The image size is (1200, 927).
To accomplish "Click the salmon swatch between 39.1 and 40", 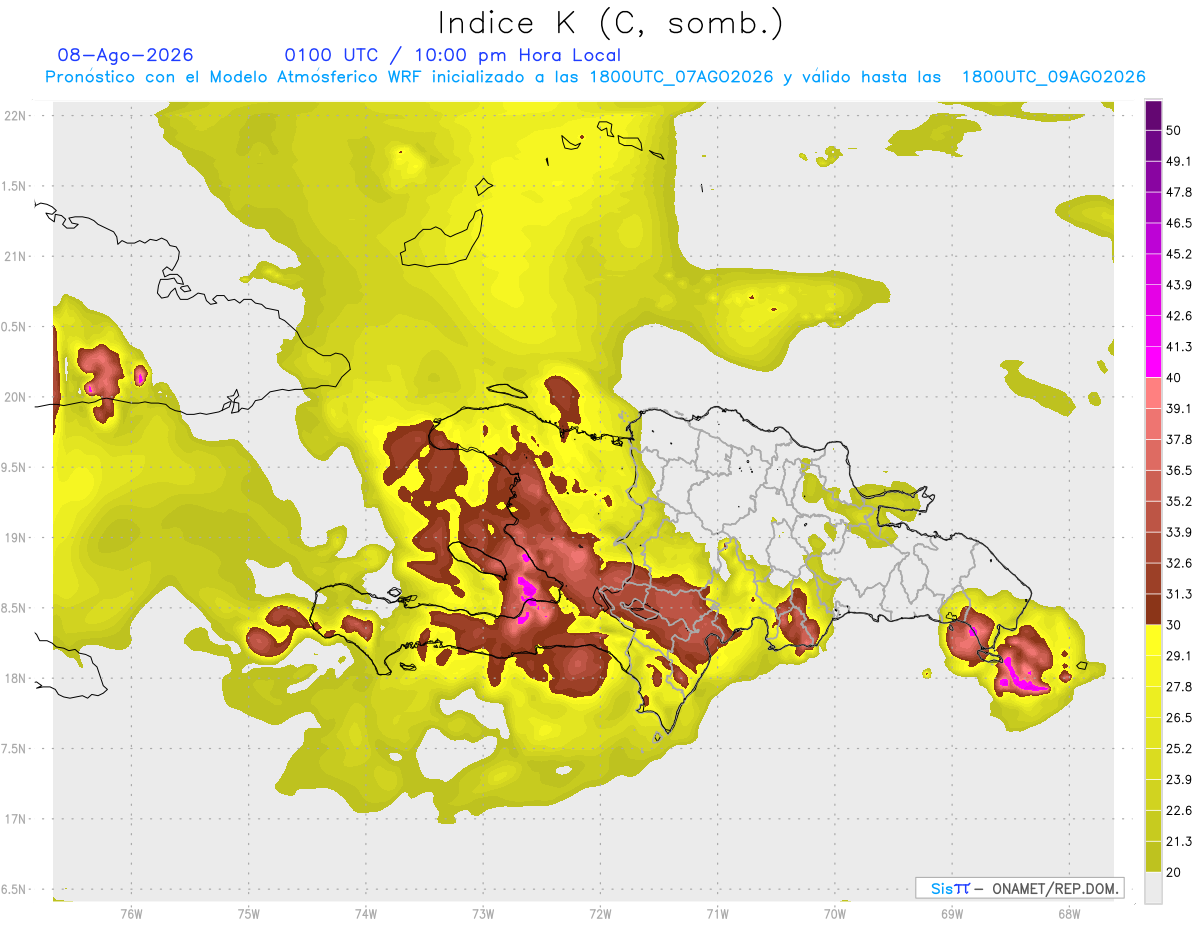I will click(1153, 394).
